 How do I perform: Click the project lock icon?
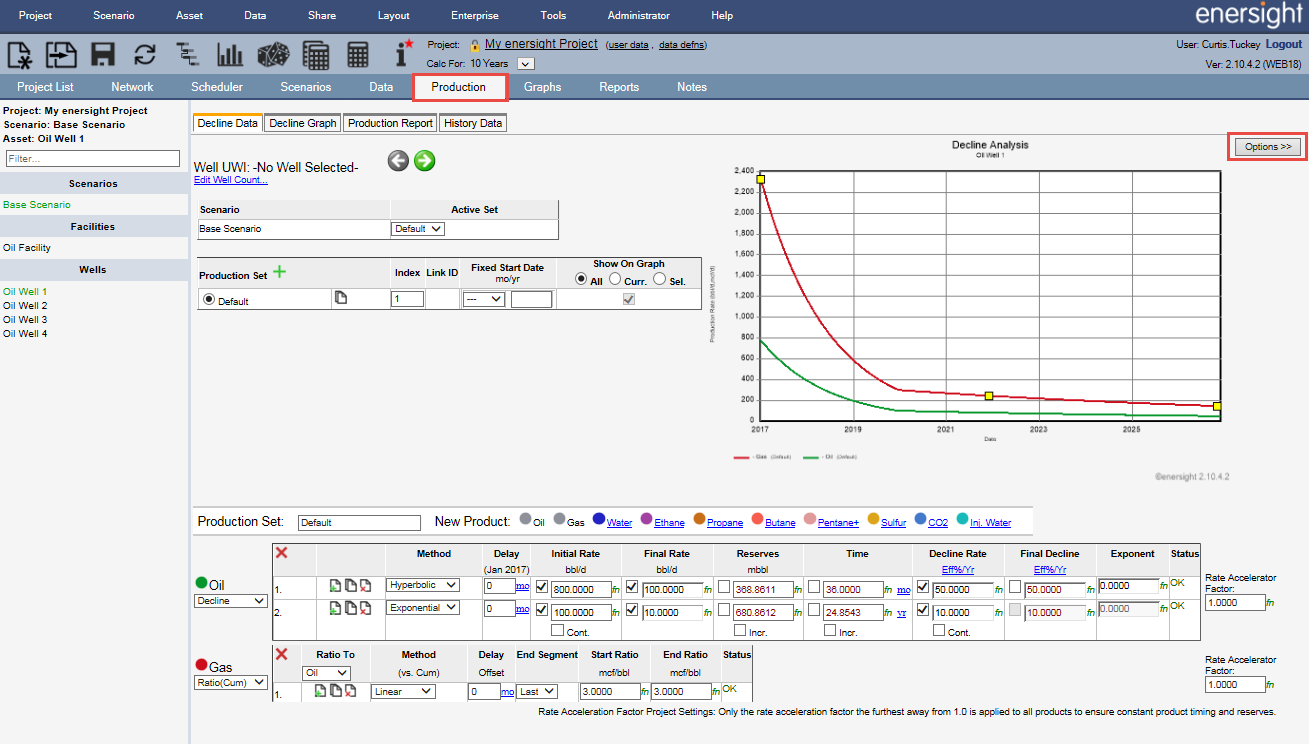click(x=475, y=44)
